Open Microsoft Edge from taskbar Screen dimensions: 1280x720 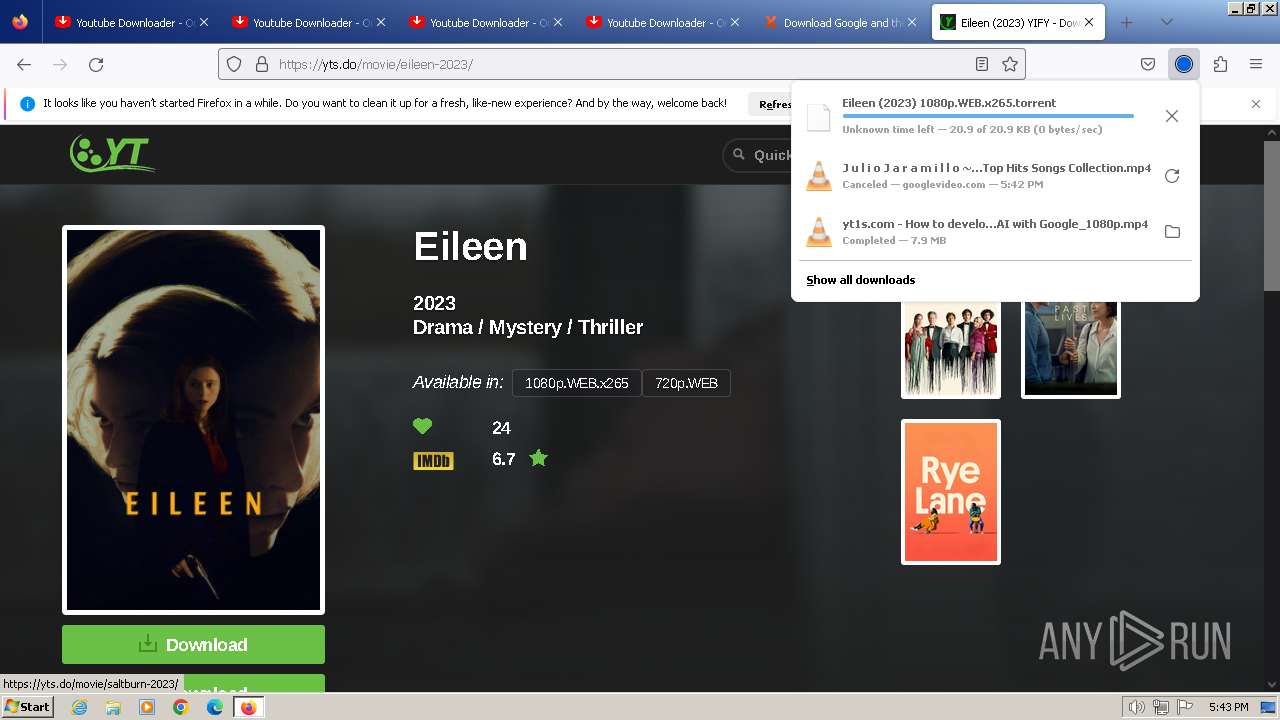[x=215, y=707]
